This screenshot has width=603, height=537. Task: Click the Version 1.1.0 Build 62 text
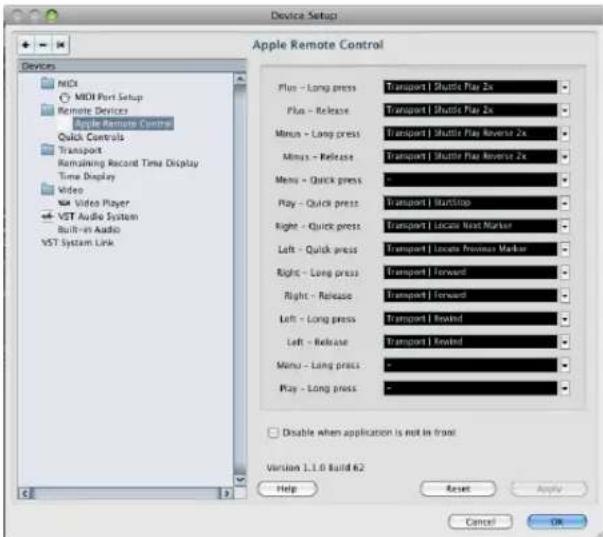point(315,467)
